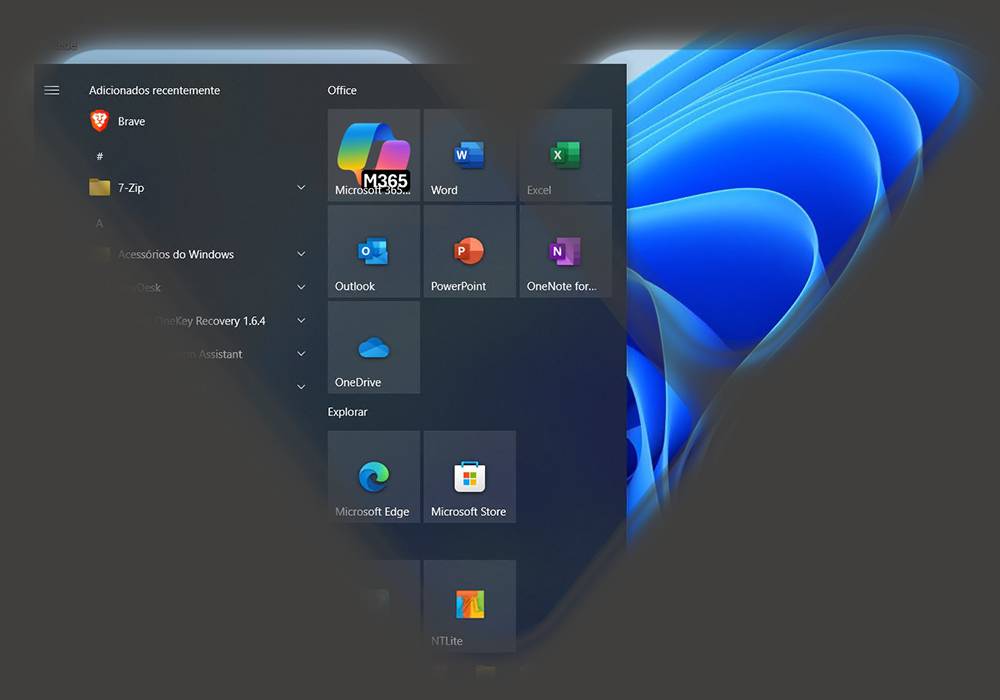Open the Microsoft Store tile
Viewport: 1000px width, 700px height.
[469, 477]
